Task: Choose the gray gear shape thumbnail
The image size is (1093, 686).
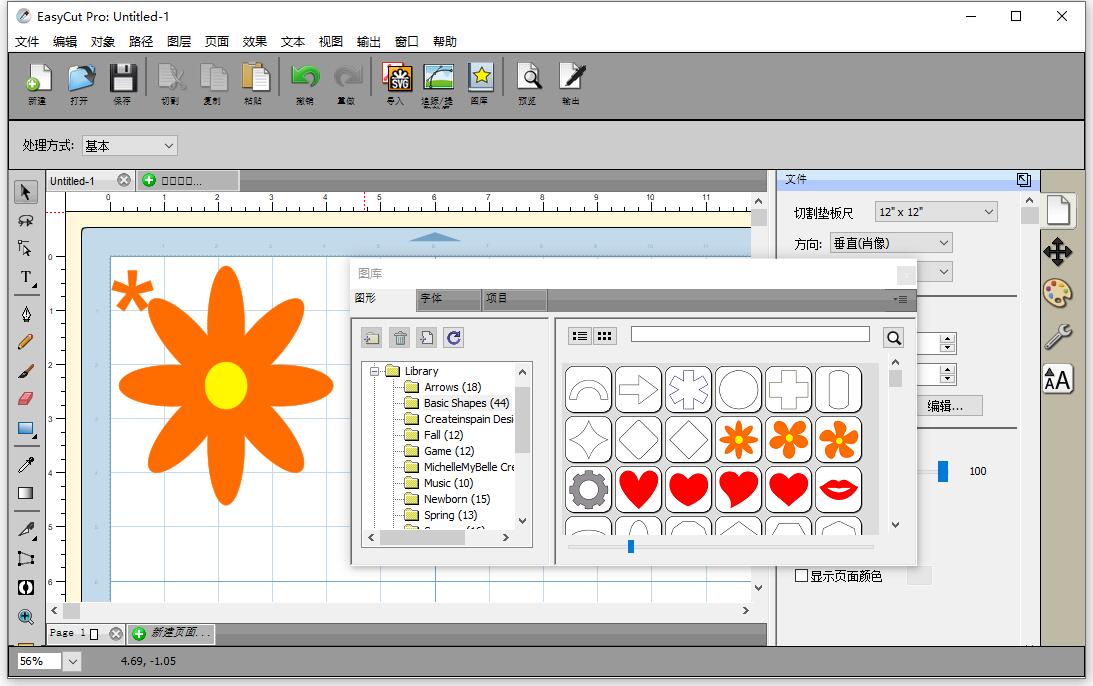Action: [588, 489]
